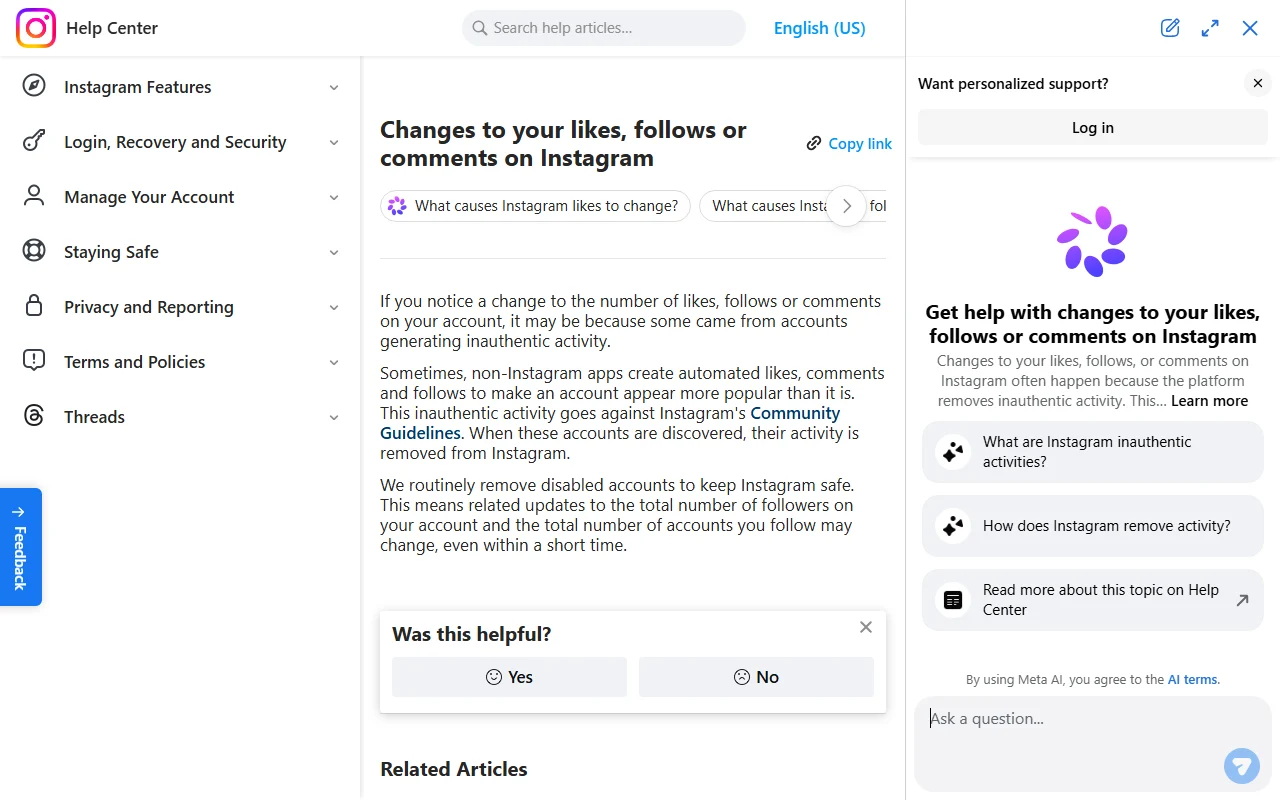
Task: Click the send message arrow icon
Action: coord(1241,766)
